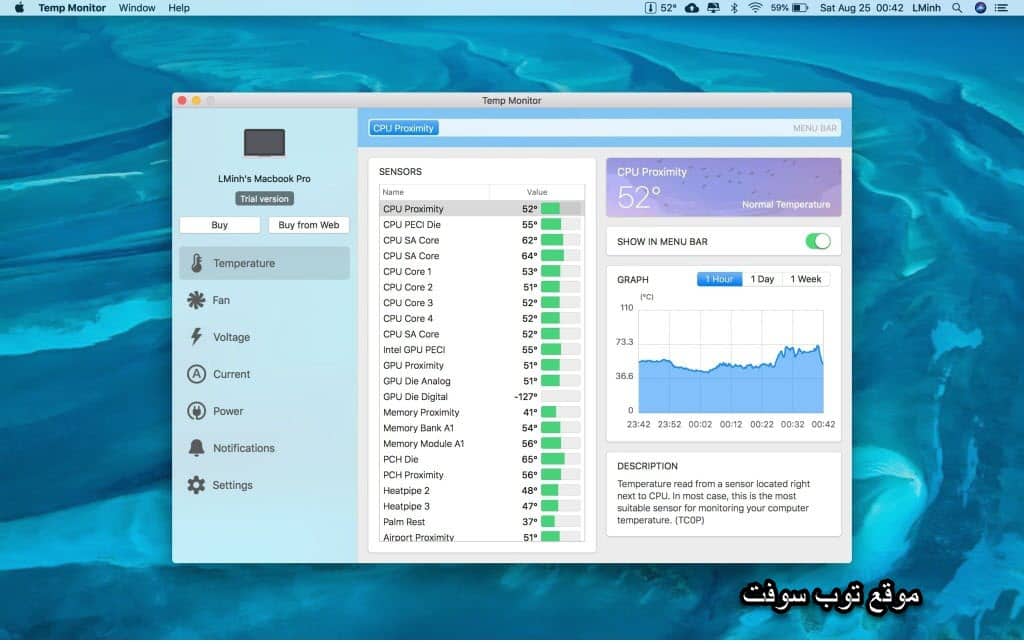Click the menu bar items field
The image size is (1024, 644).
(x=605, y=128)
